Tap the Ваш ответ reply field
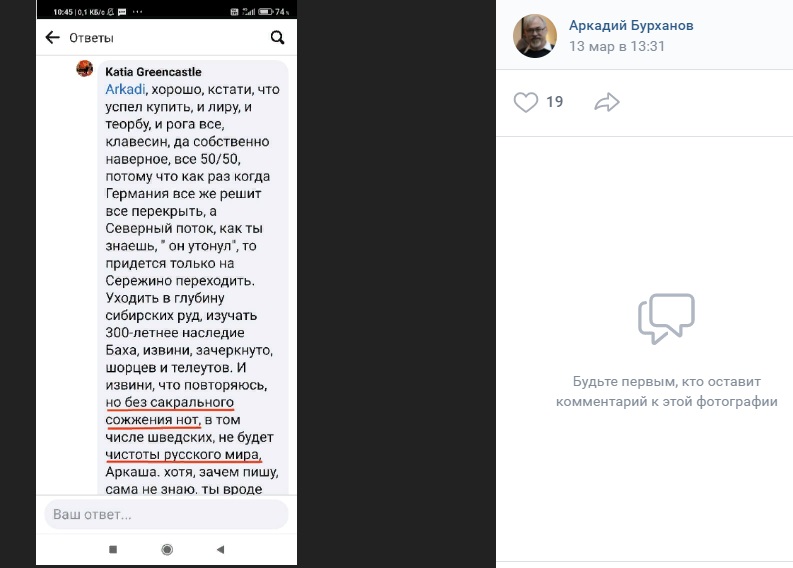Viewport: 793px width, 568px height. tap(166, 514)
